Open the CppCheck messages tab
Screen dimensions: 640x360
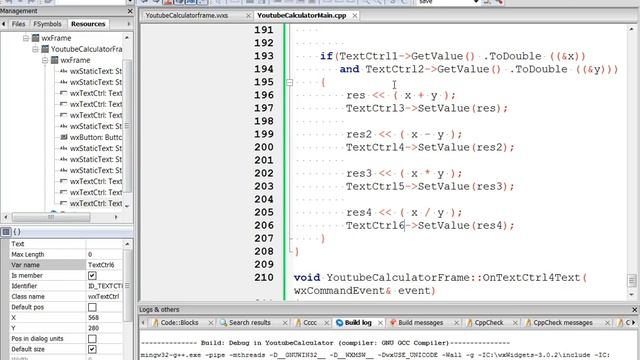point(562,322)
